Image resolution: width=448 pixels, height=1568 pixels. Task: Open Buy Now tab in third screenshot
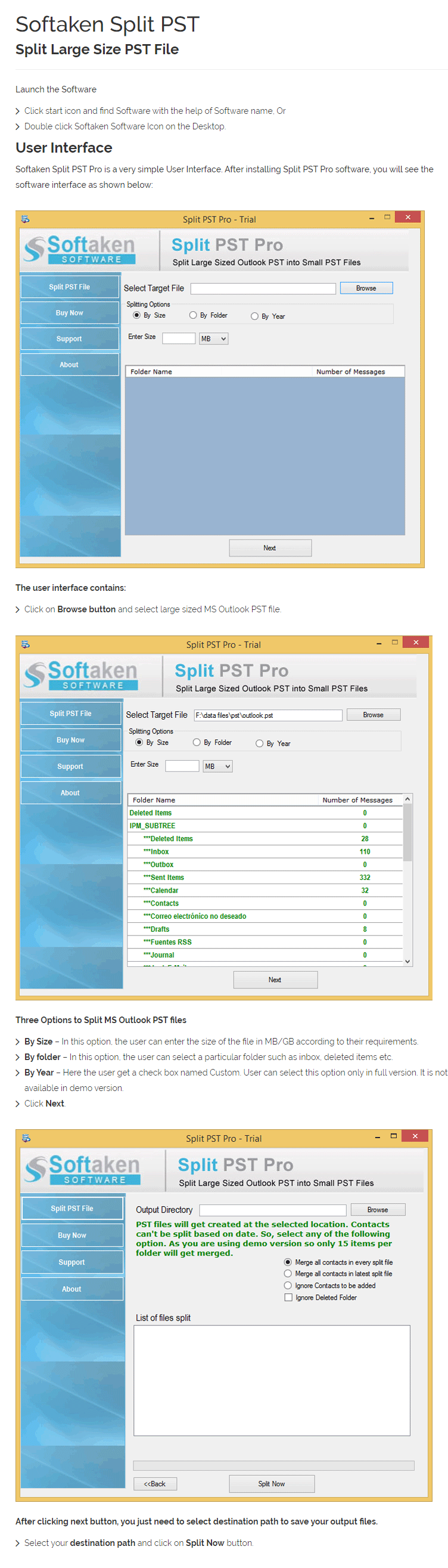72,1236
